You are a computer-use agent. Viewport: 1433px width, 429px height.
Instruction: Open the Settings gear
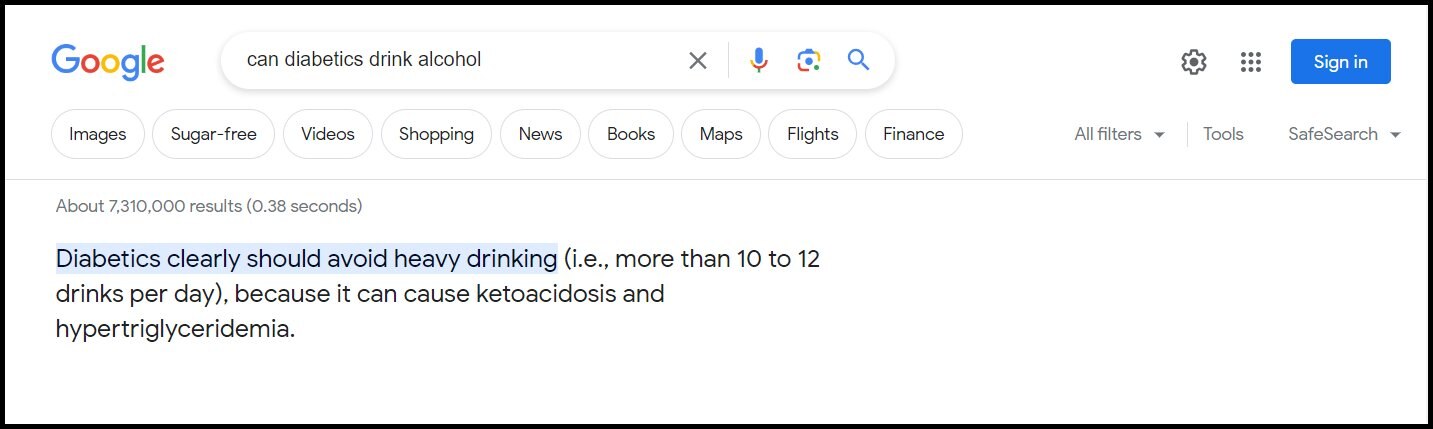tap(1193, 62)
